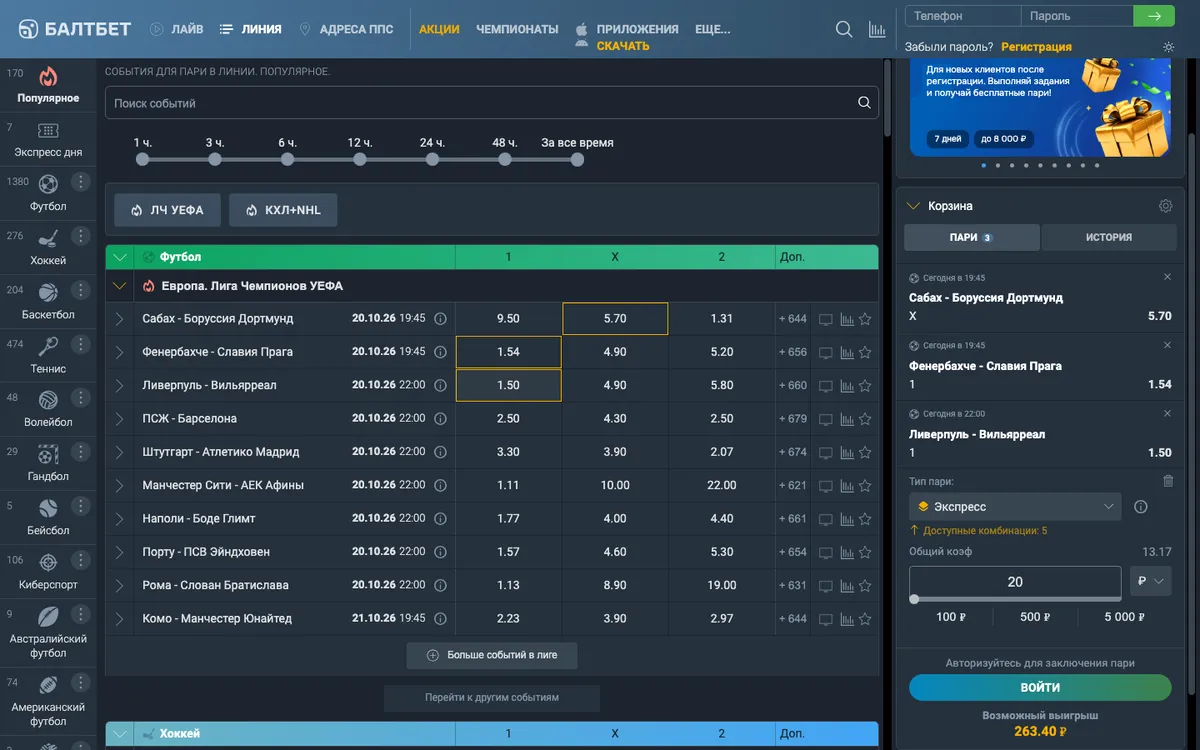Favorite the Порту - ПСВ Эйндховен match
The height and width of the screenshot is (750, 1200).
[x=865, y=552]
